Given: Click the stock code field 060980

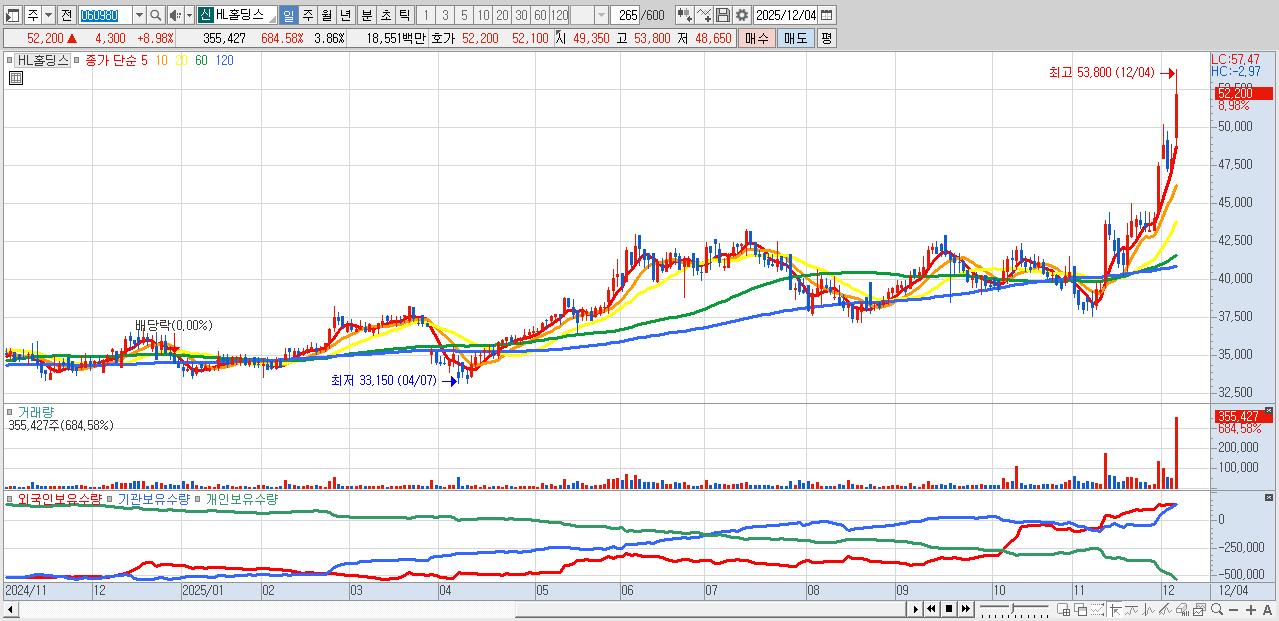Looking at the screenshot, I should click(104, 15).
